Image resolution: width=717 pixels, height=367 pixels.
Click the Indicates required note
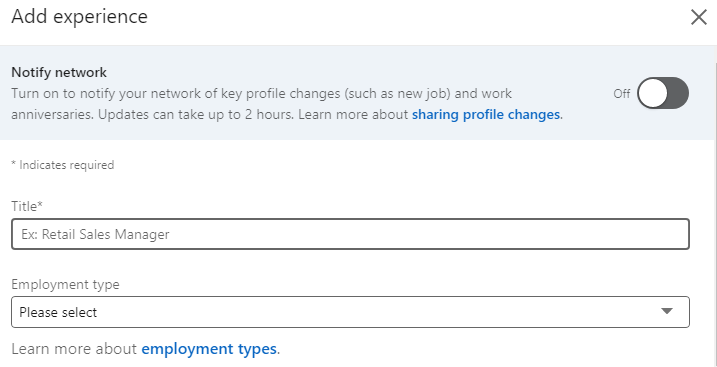pos(63,165)
